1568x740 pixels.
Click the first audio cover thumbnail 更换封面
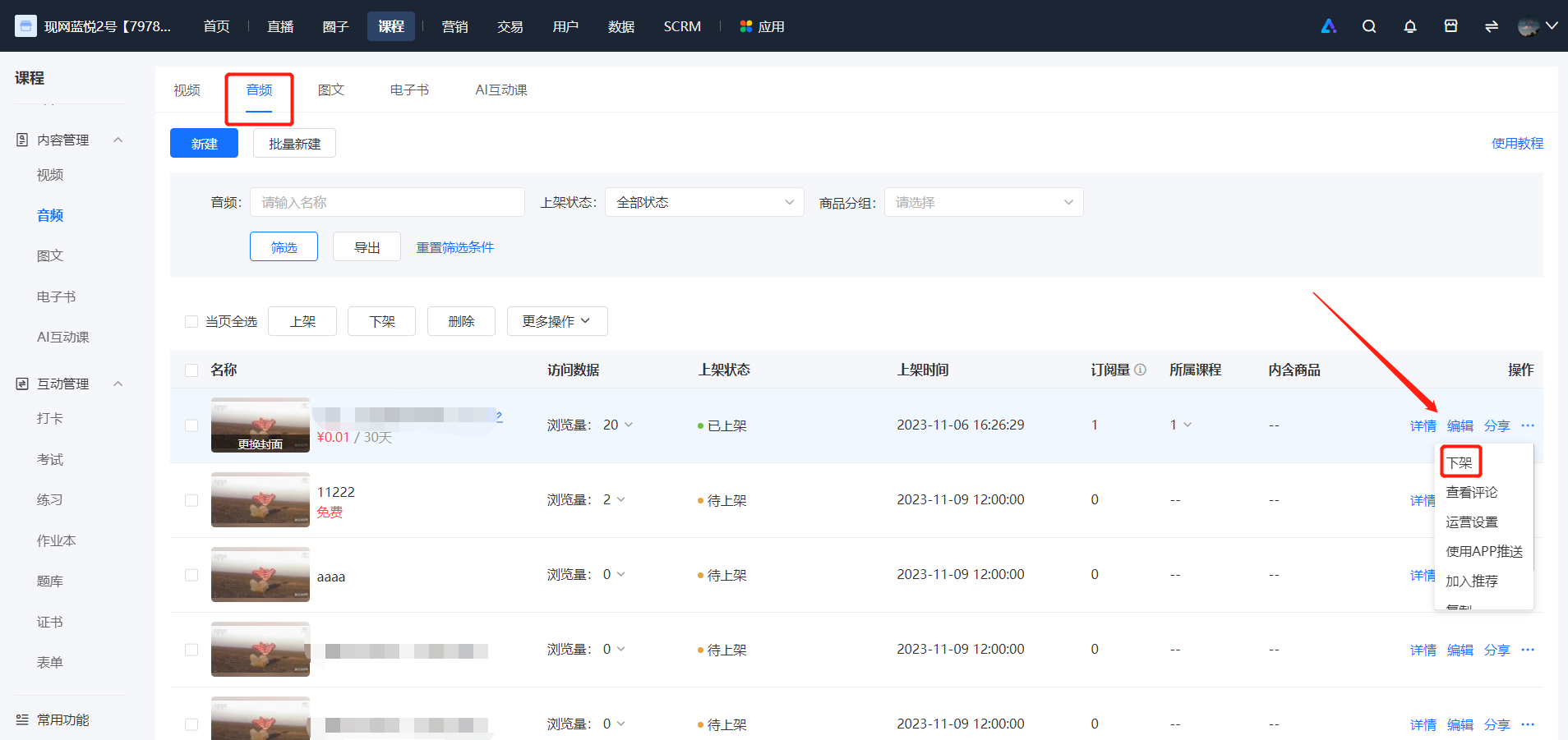point(261,425)
